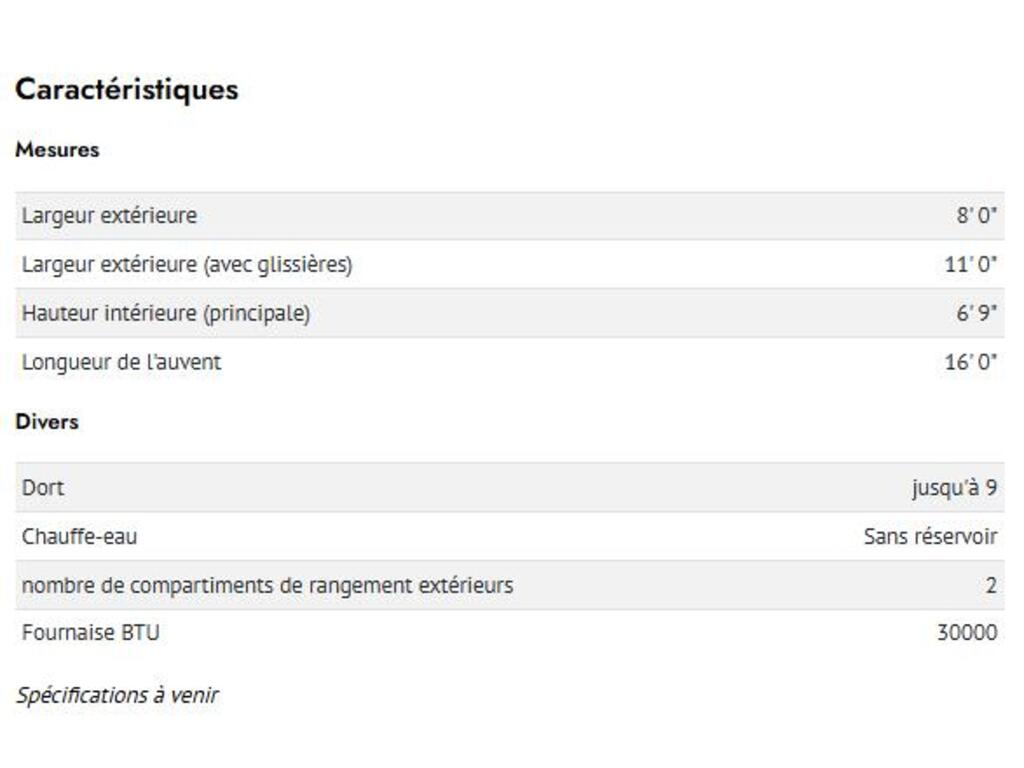Click the jusqu'à 9 value
The image size is (1024, 768).
[x=954, y=488]
